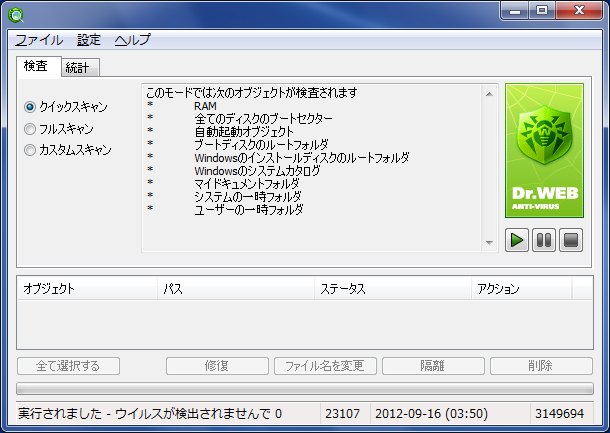Click the Windowsのシステムカタログ entry
The image size is (610, 433).
point(258,170)
